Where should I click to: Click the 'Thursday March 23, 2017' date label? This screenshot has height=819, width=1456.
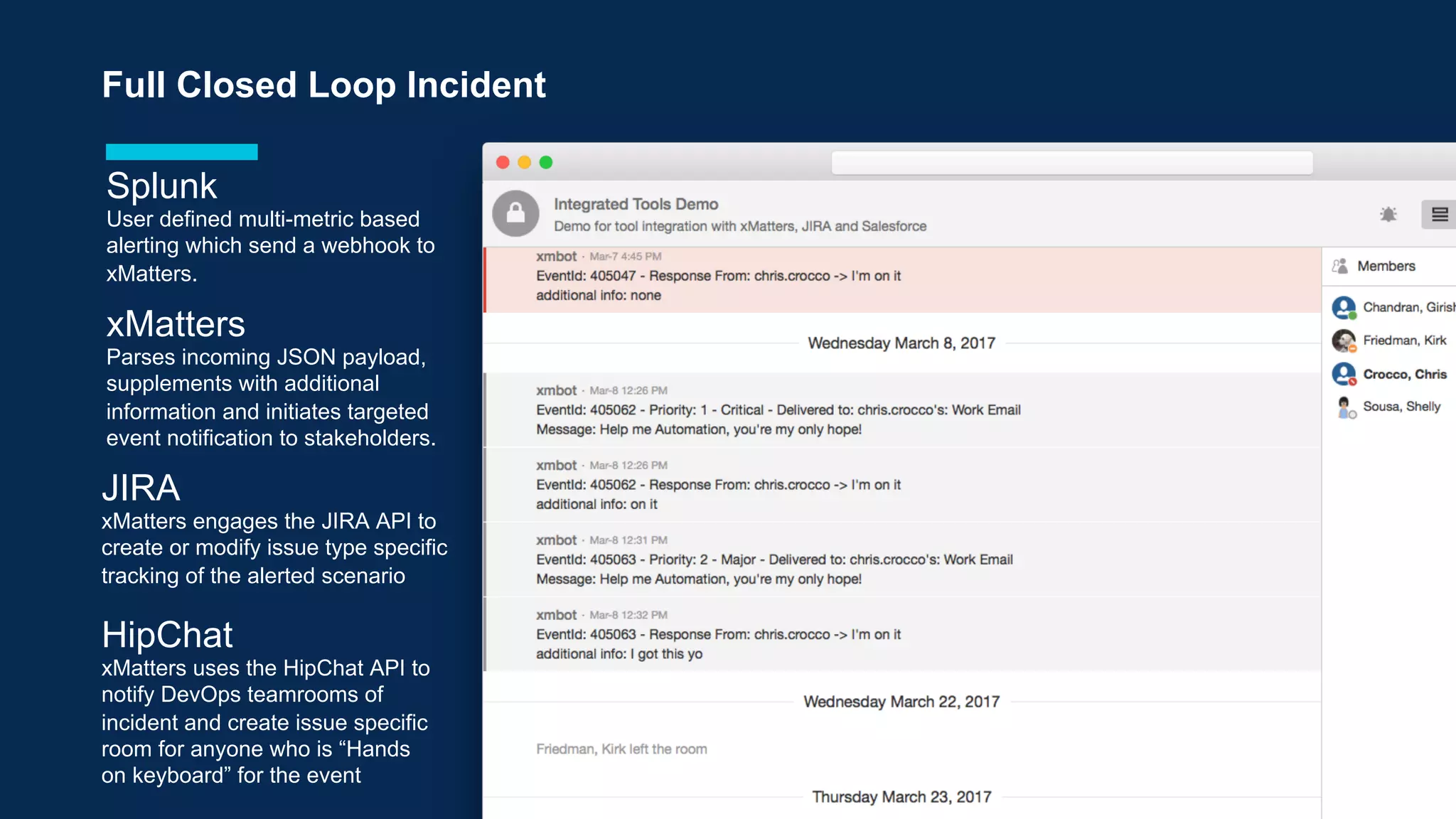click(901, 797)
